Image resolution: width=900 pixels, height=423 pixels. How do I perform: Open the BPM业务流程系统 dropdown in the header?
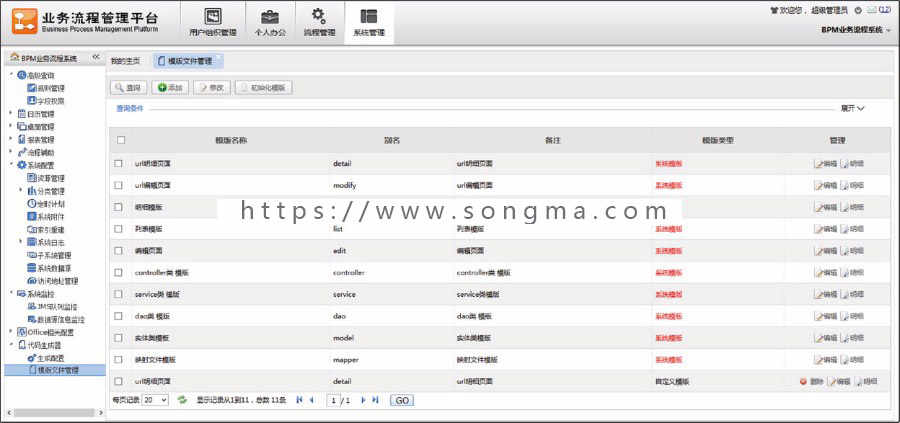pos(856,29)
